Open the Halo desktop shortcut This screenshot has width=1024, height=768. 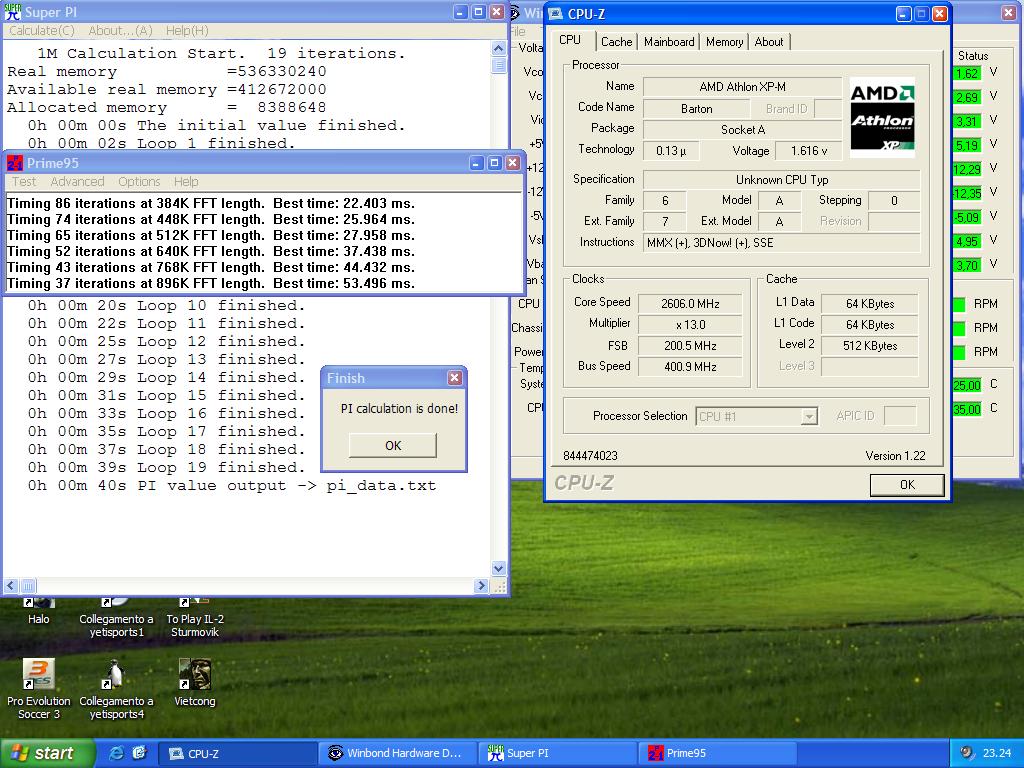[x=39, y=610]
